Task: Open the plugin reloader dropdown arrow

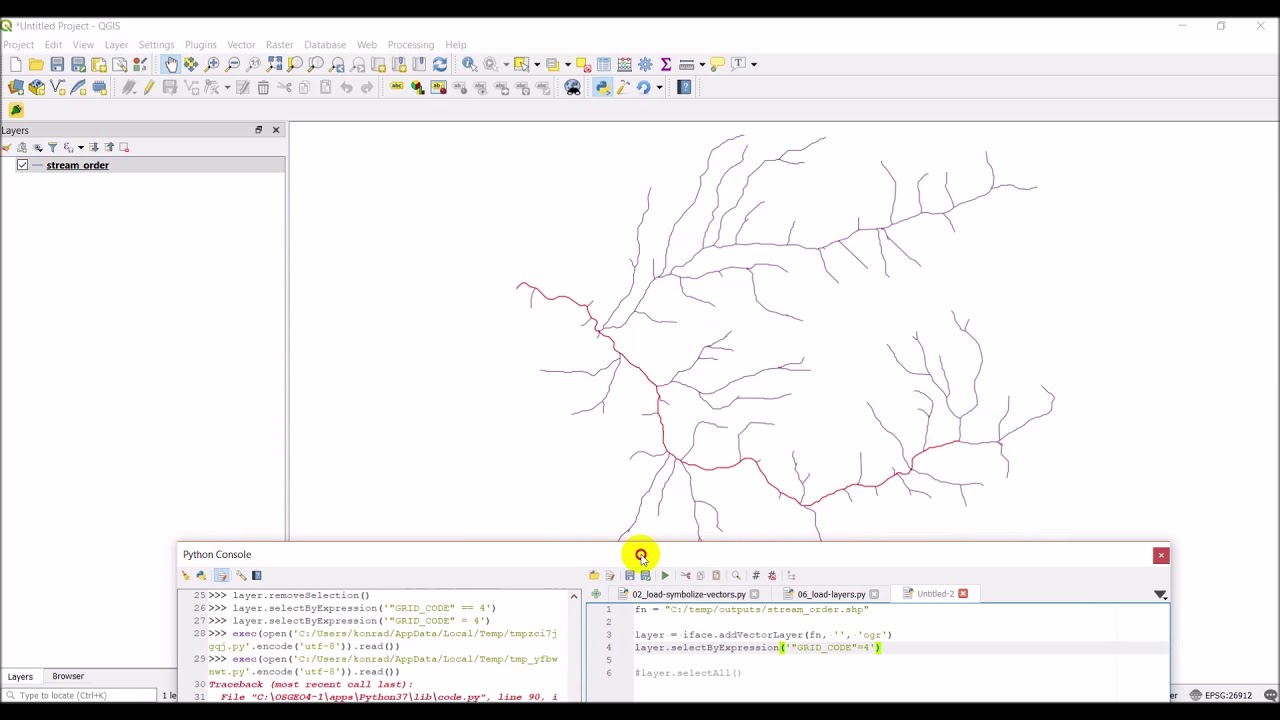Action: click(659, 87)
